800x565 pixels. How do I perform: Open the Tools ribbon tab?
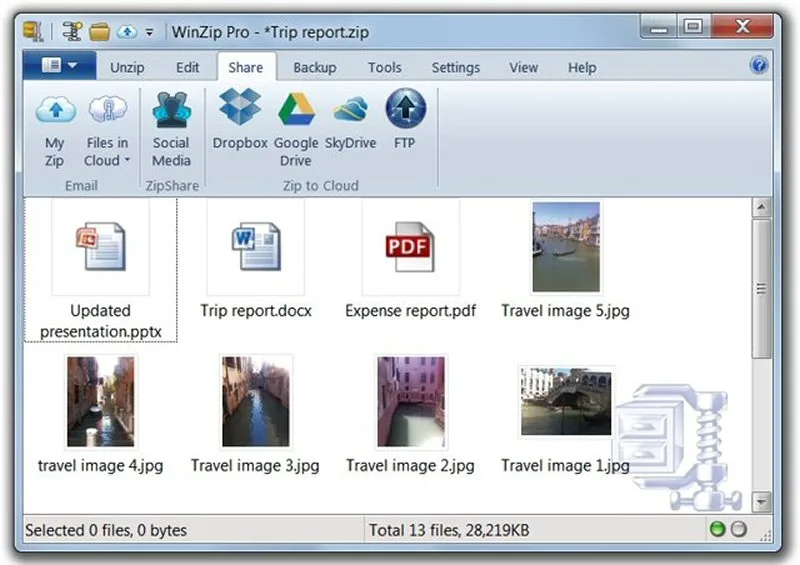(385, 67)
